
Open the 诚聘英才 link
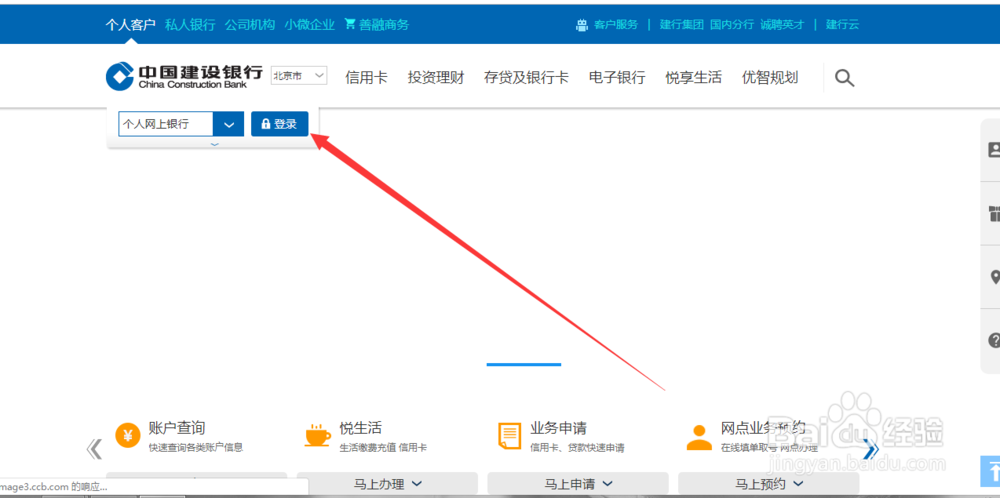tap(783, 25)
